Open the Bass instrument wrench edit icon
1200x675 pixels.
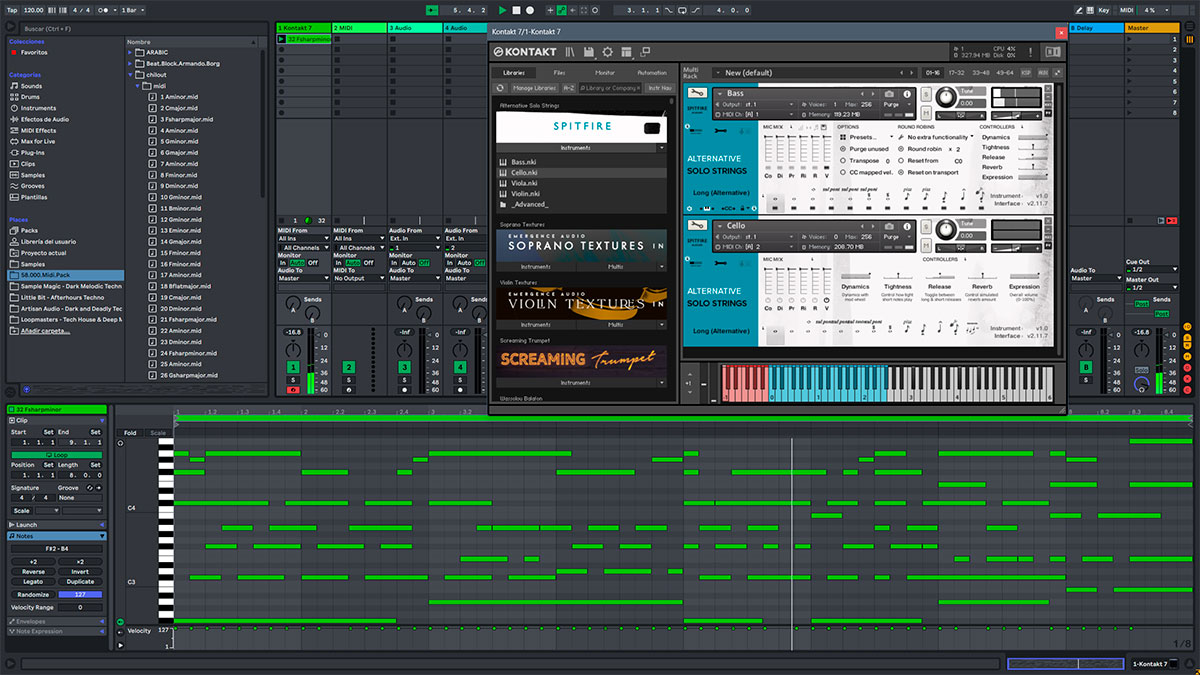[695, 94]
